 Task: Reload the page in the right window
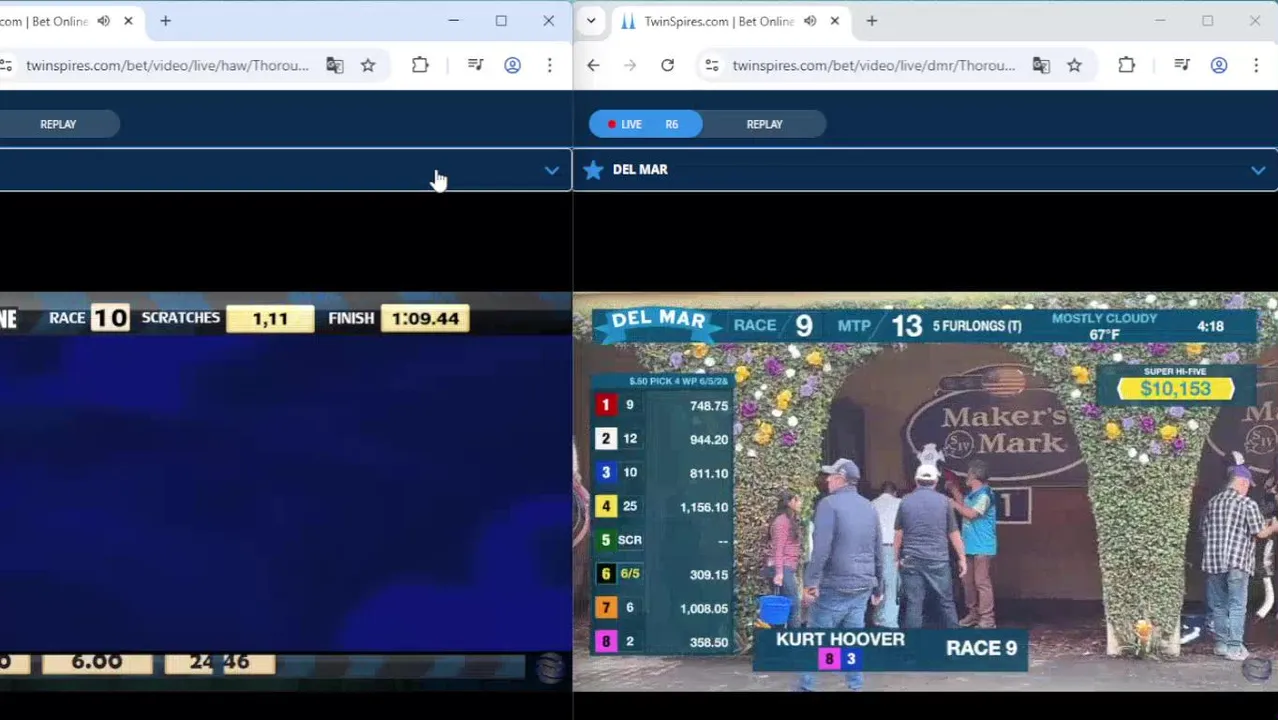point(667,65)
